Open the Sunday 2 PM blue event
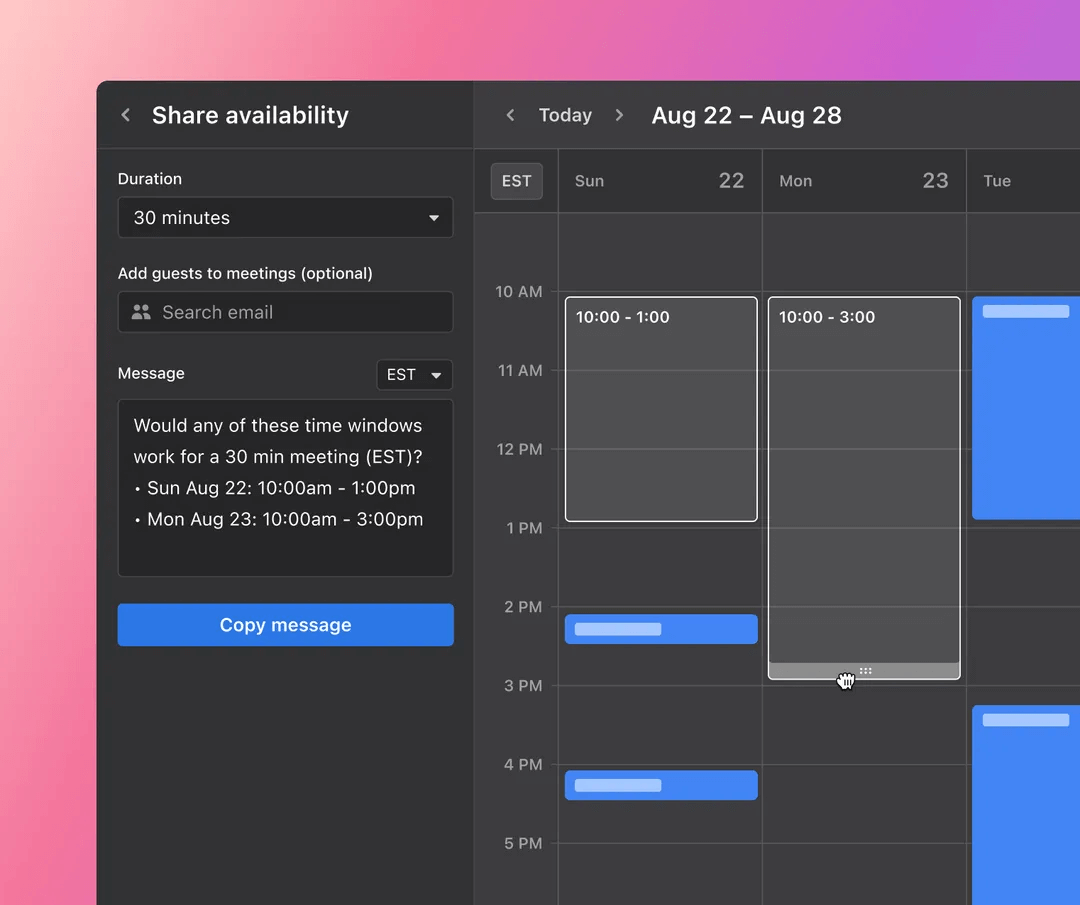Viewport: 1080px width, 905px height. [661, 629]
